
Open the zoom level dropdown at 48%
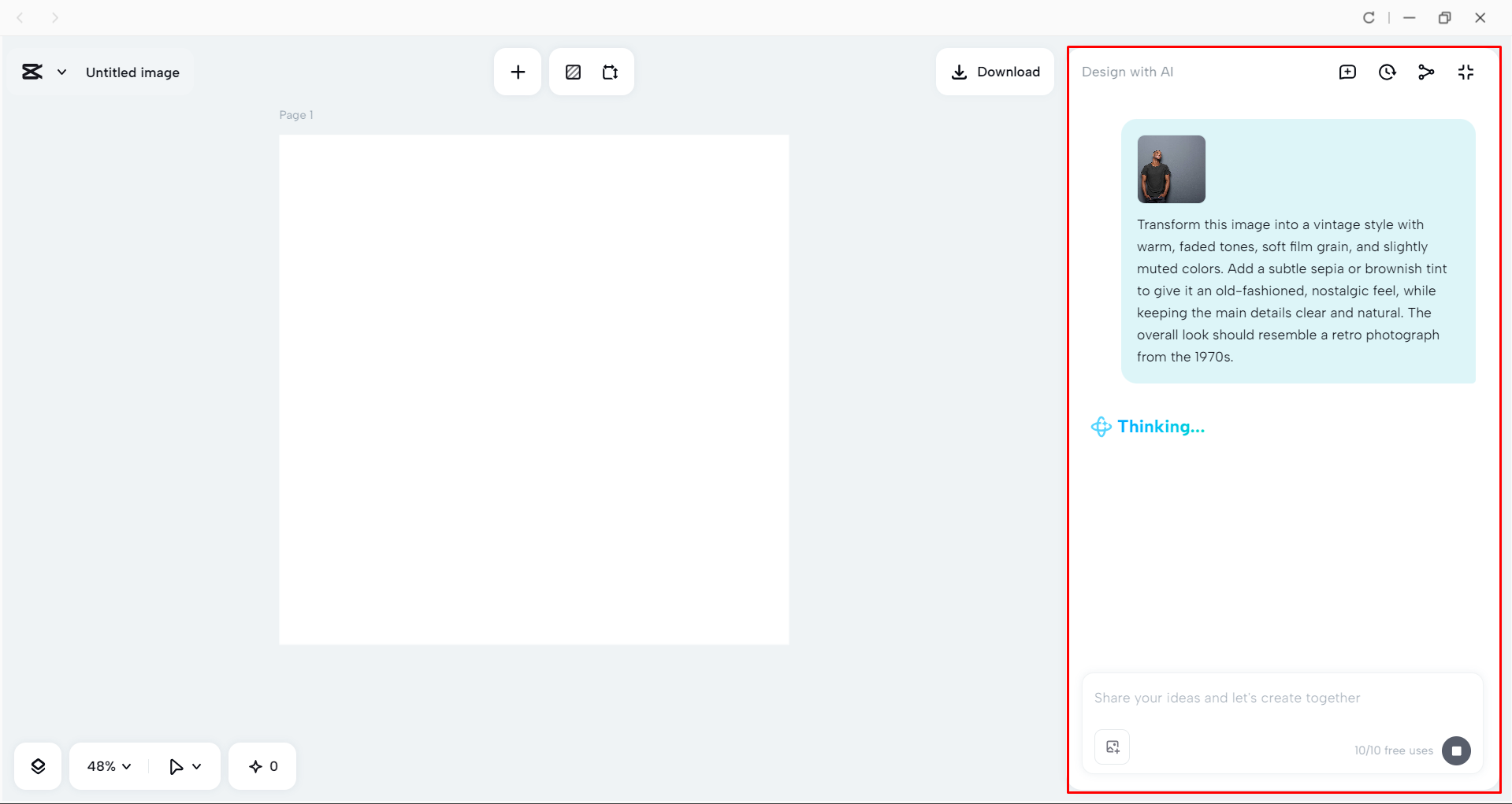pyautogui.click(x=107, y=765)
